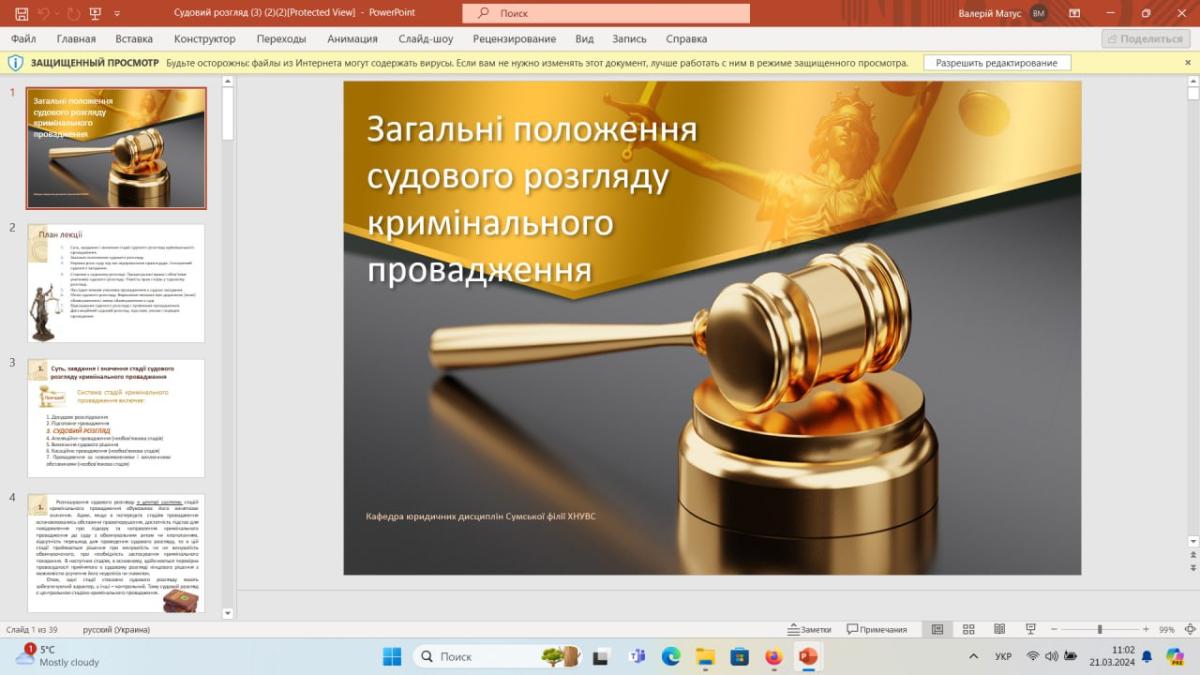Open Microsoft Edge from the taskbar

[671, 657]
